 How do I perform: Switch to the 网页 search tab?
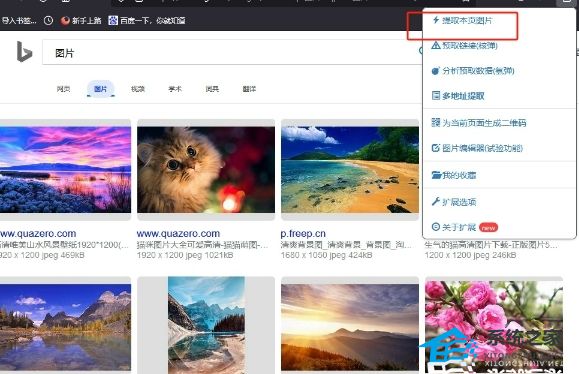(64, 89)
